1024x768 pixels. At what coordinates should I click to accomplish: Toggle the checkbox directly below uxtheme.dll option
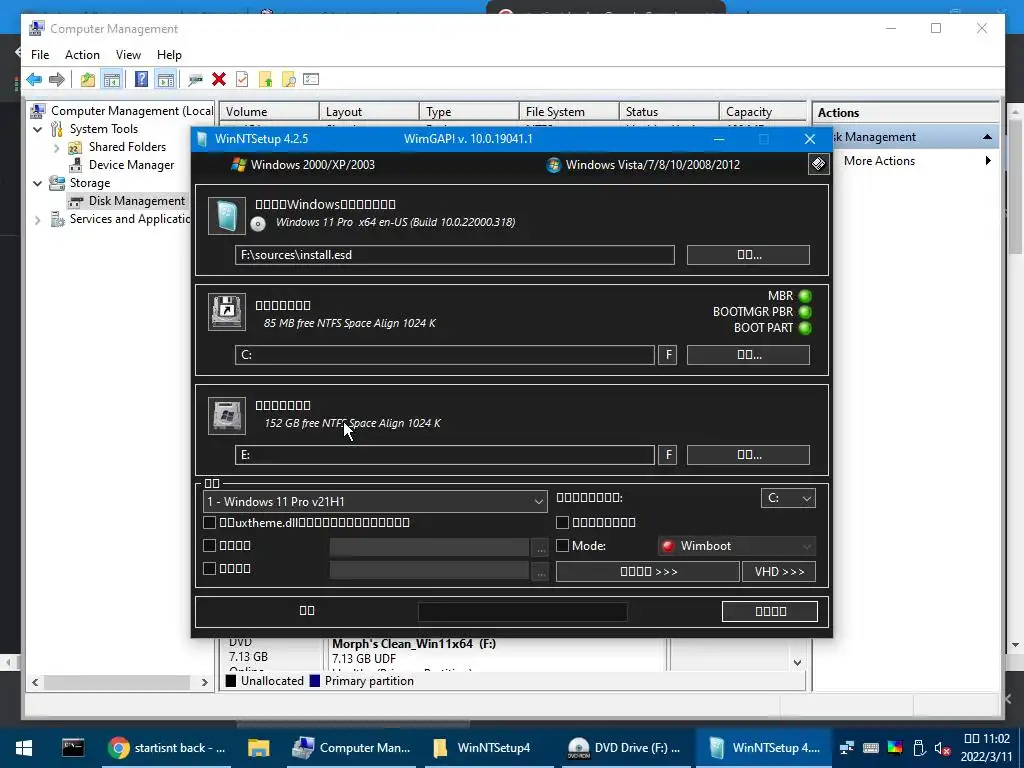[210, 545]
